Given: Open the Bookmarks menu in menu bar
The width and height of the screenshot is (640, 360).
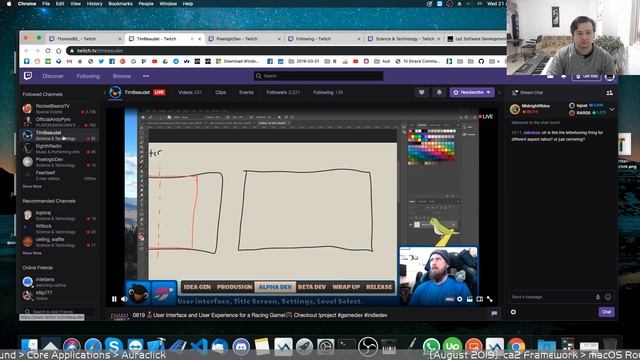Looking at the screenshot, I should (x=120, y=4).
